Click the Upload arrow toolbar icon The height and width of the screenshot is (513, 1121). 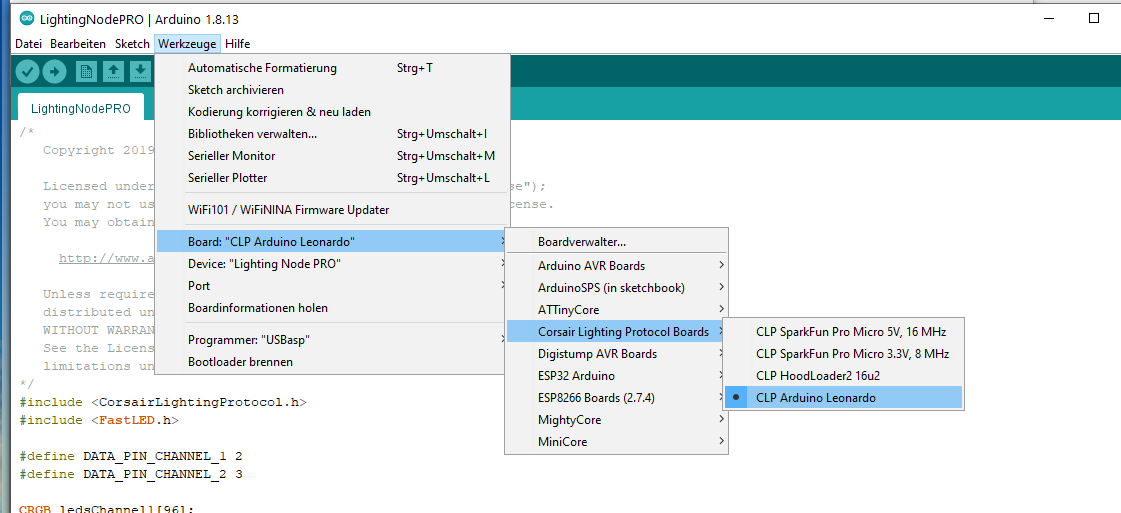[54, 71]
